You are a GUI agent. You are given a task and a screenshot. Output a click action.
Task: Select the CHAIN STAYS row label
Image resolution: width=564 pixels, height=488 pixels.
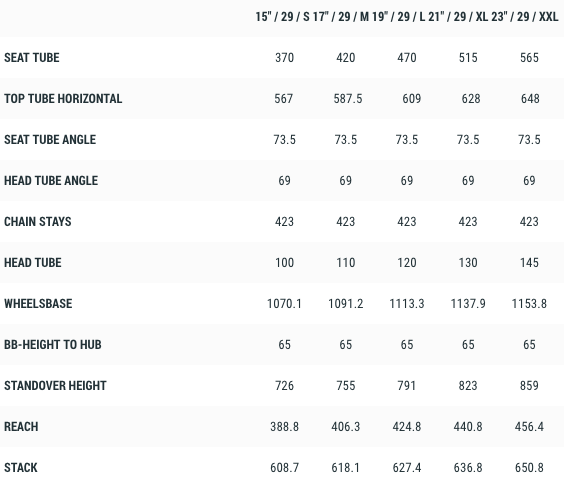click(x=38, y=222)
